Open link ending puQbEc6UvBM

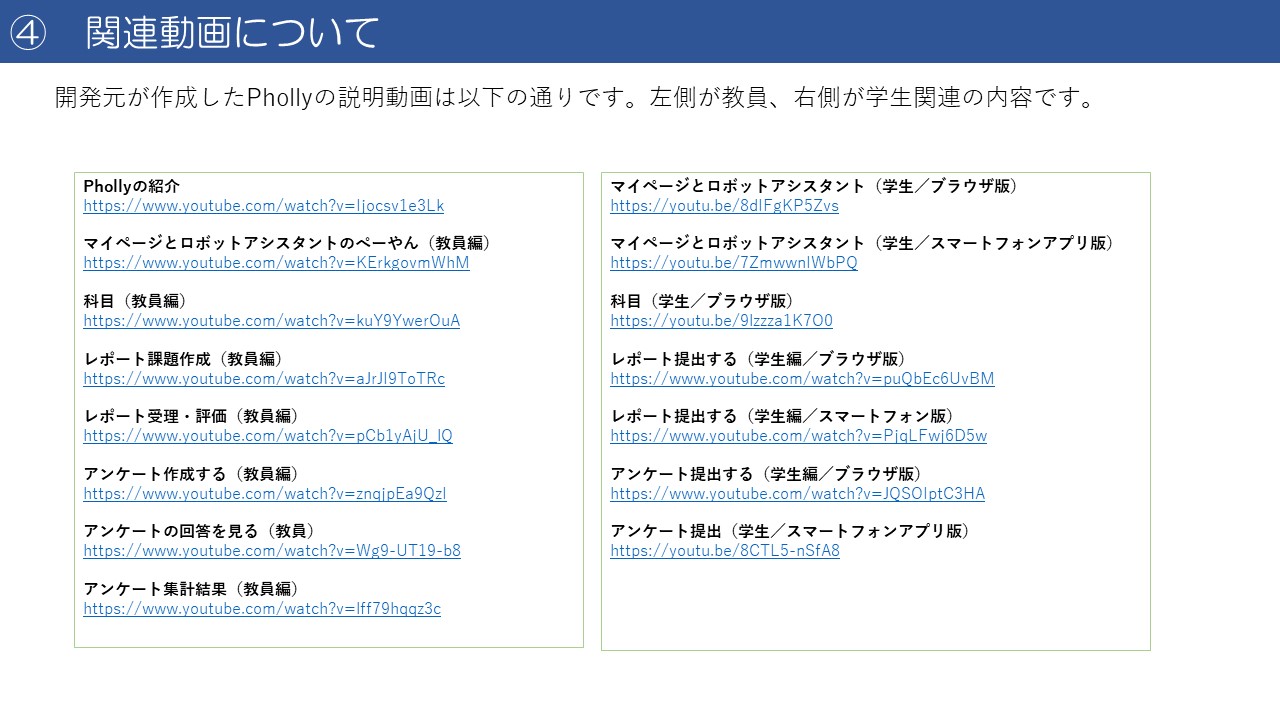pos(803,379)
